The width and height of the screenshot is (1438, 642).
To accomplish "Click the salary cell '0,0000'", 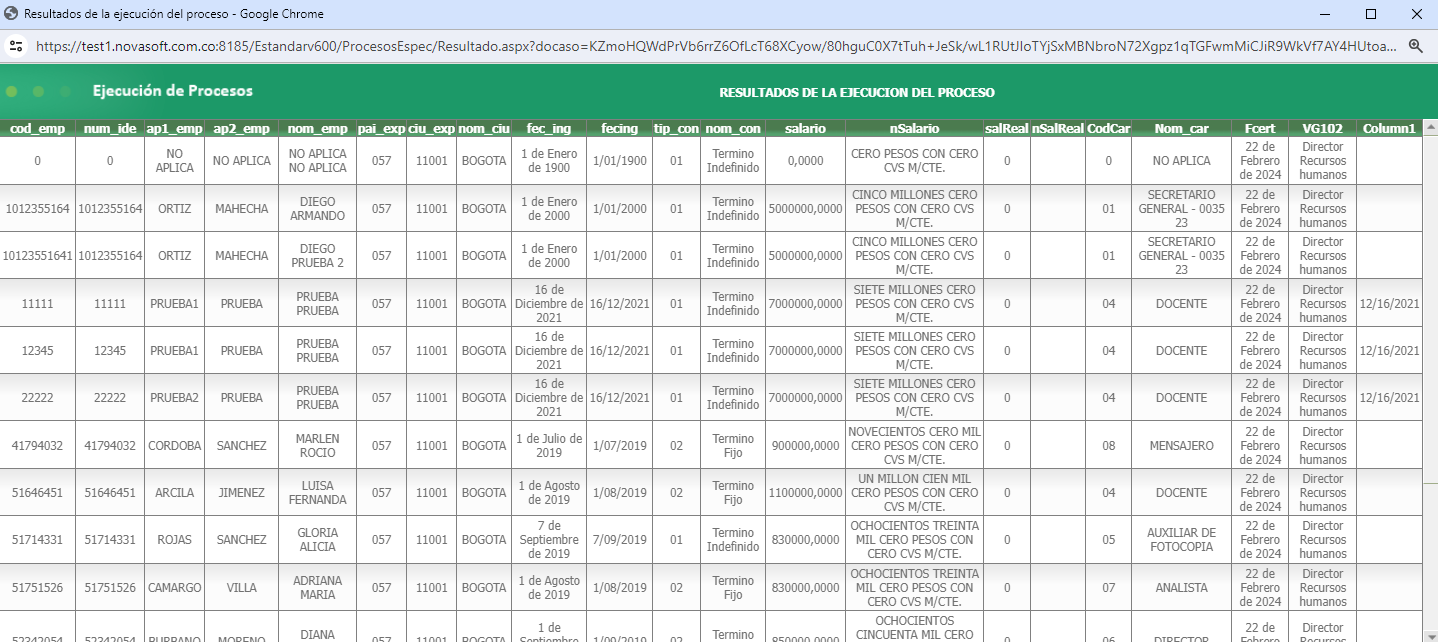I will (x=806, y=161).
